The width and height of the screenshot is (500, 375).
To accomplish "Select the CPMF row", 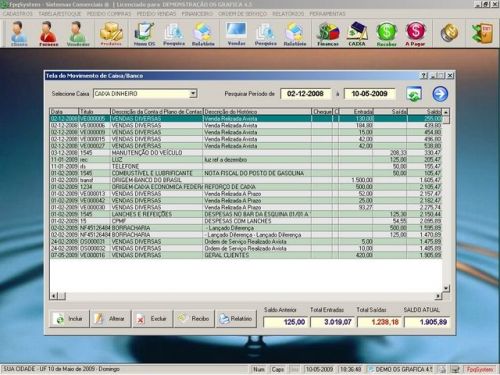I will point(246,221).
